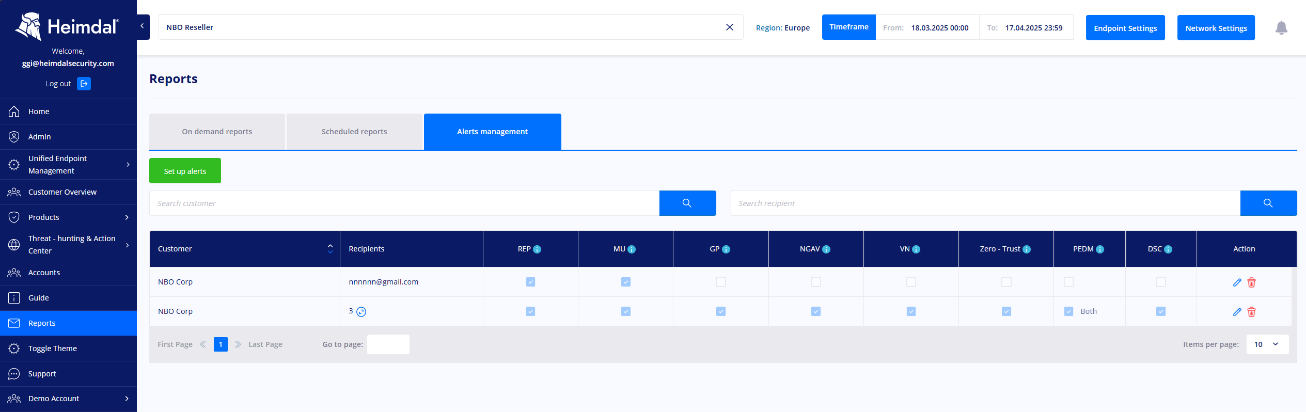1306x412 pixels.
Task: Show info for the MU column
Action: pos(632,249)
